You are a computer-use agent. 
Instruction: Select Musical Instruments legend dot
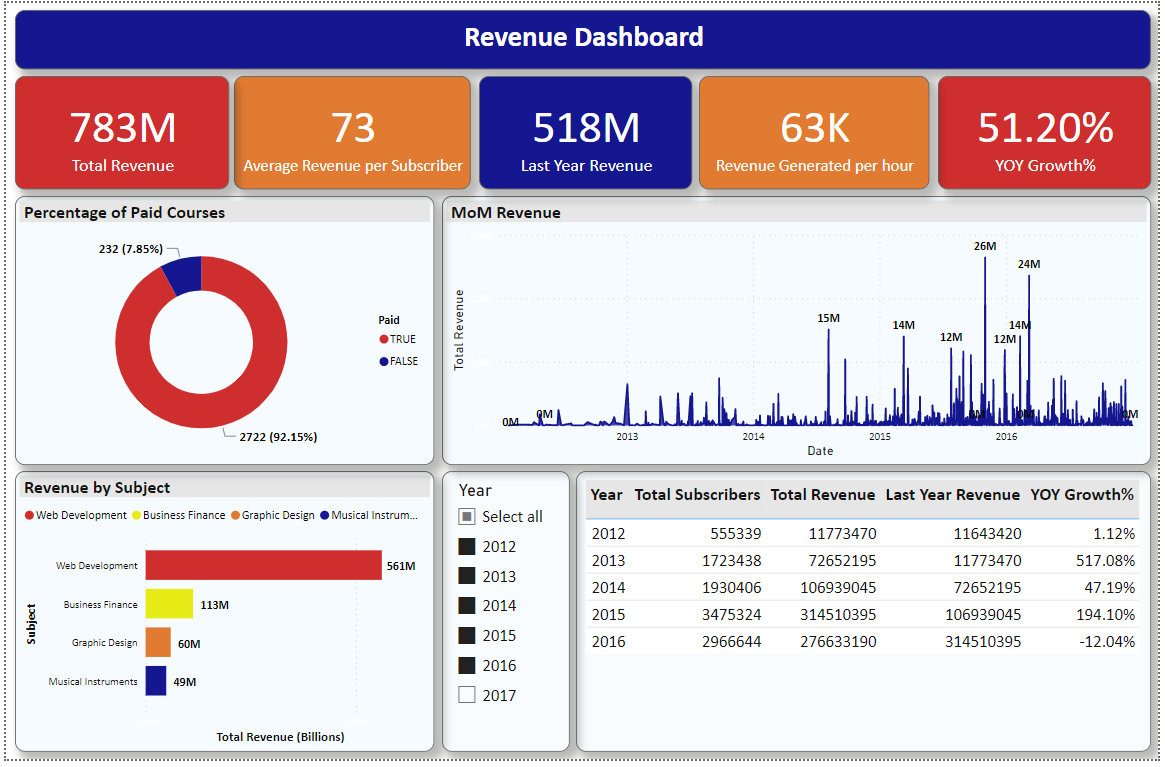coord(325,515)
